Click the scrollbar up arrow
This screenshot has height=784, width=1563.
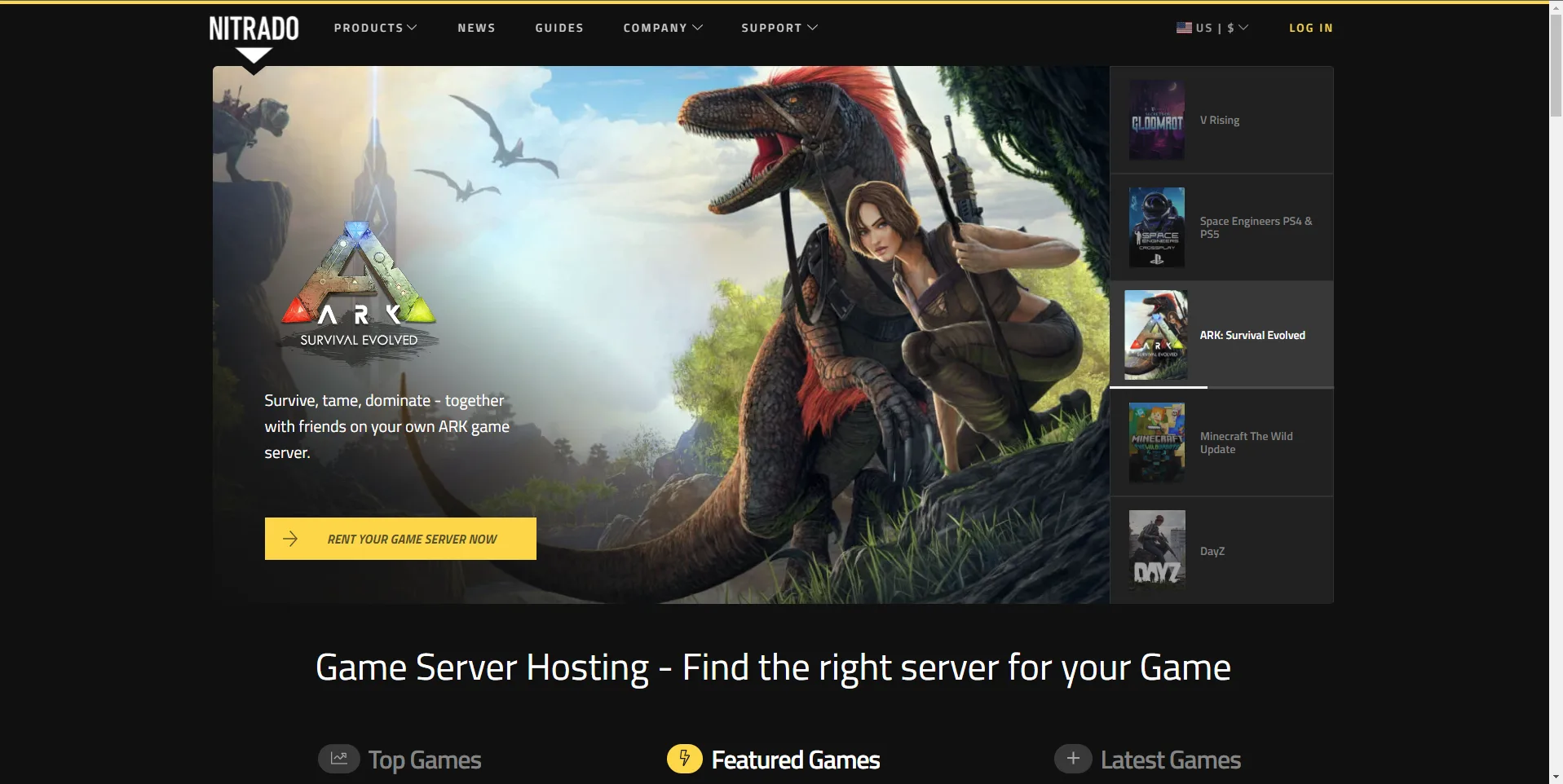(x=1556, y=7)
